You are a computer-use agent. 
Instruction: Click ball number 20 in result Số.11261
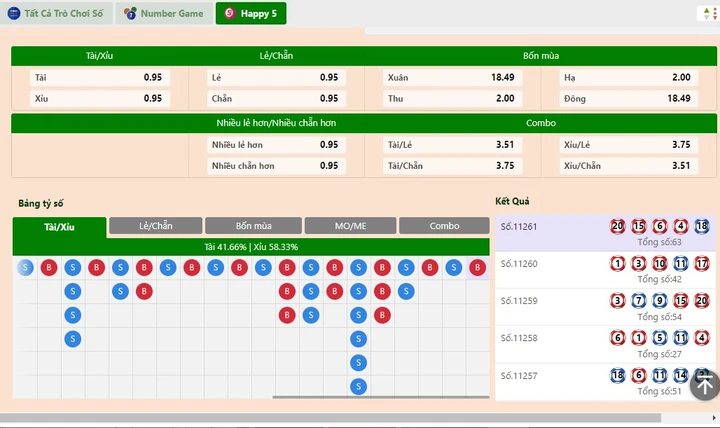(617, 226)
